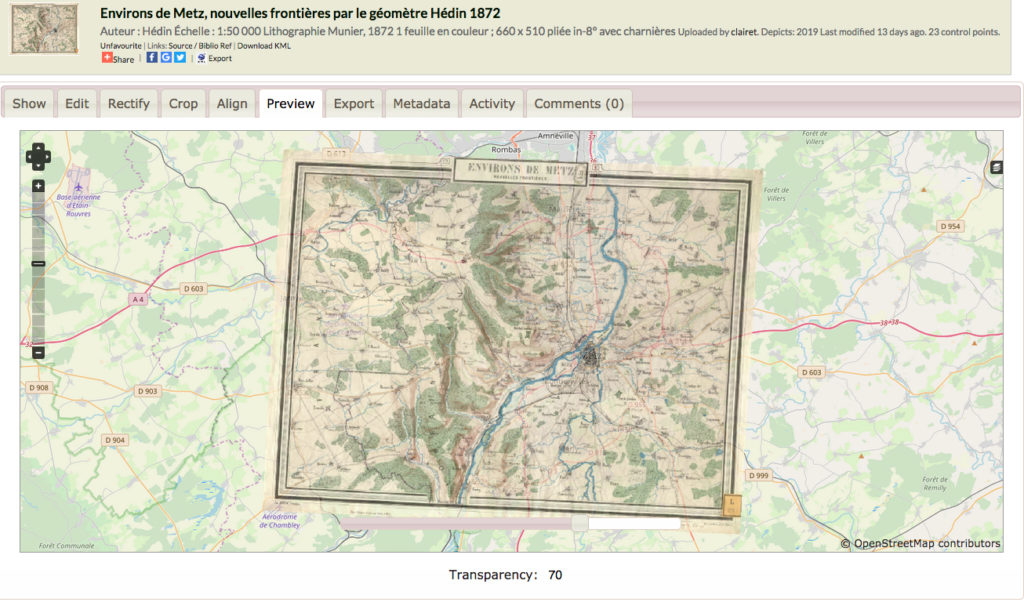
Task: Switch to the Export tab
Action: tap(354, 104)
